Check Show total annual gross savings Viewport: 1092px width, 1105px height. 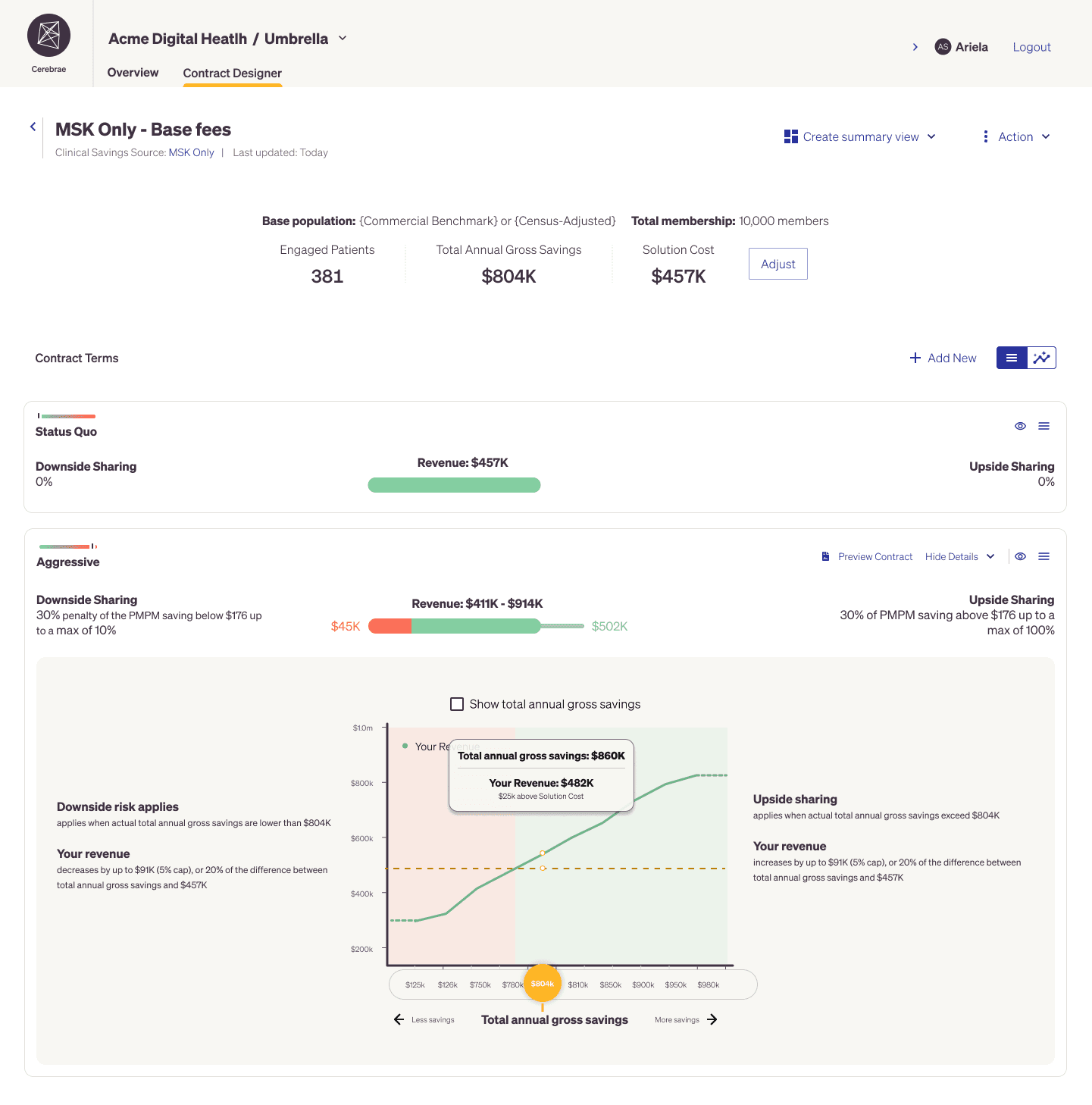pos(457,704)
